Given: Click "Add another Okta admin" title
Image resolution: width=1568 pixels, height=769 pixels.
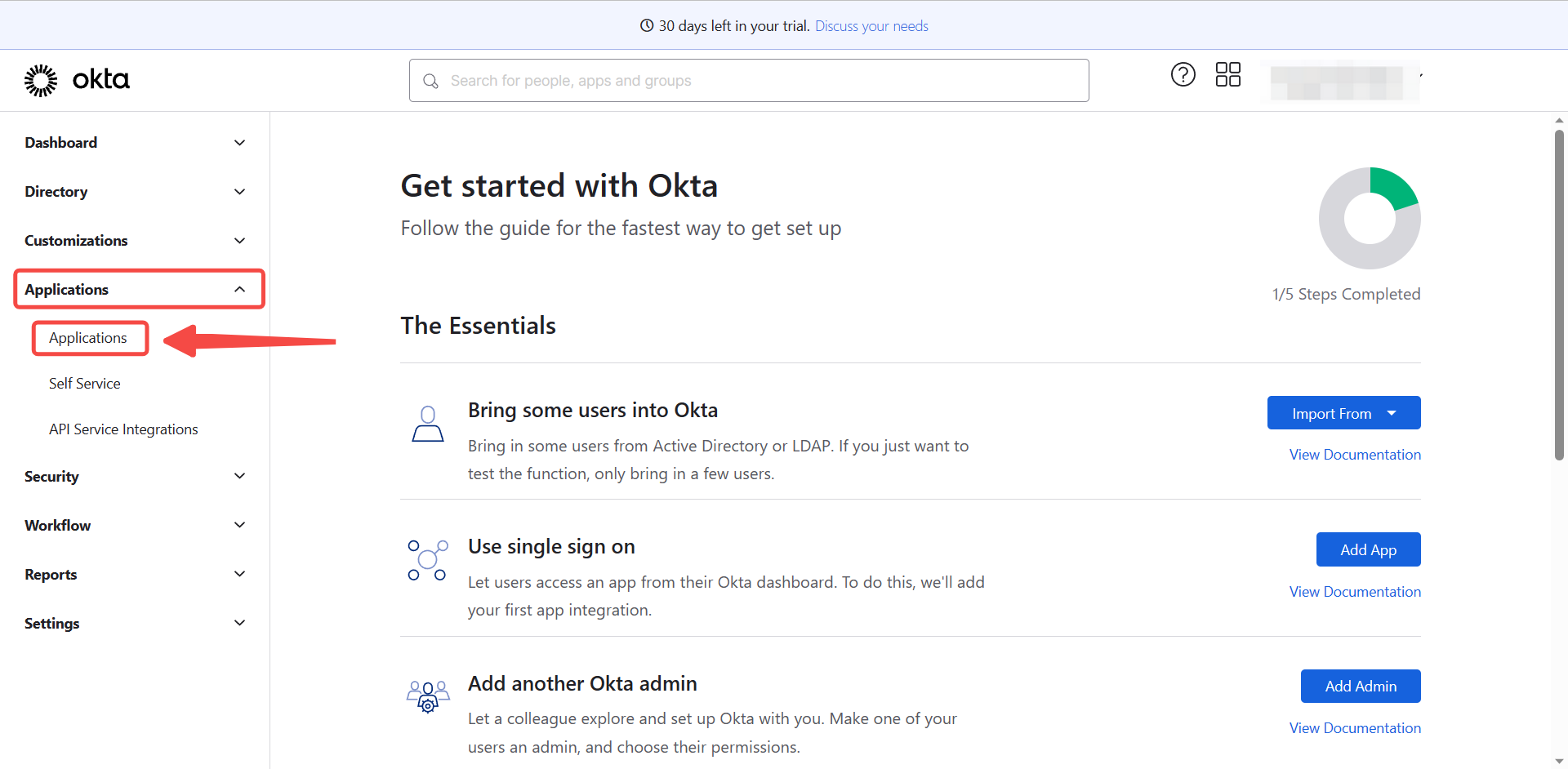Looking at the screenshot, I should tap(582, 683).
